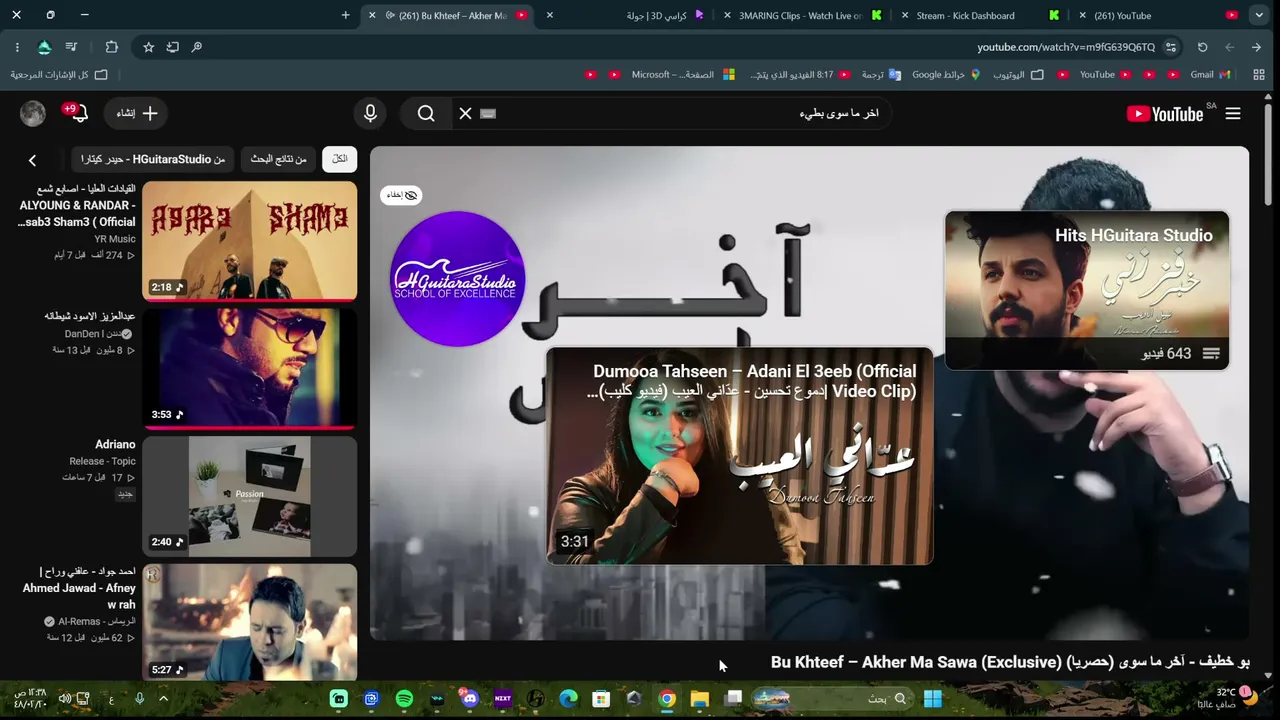
Task: Play the Asab3 Sham3 video thumbnail
Action: 249,241
